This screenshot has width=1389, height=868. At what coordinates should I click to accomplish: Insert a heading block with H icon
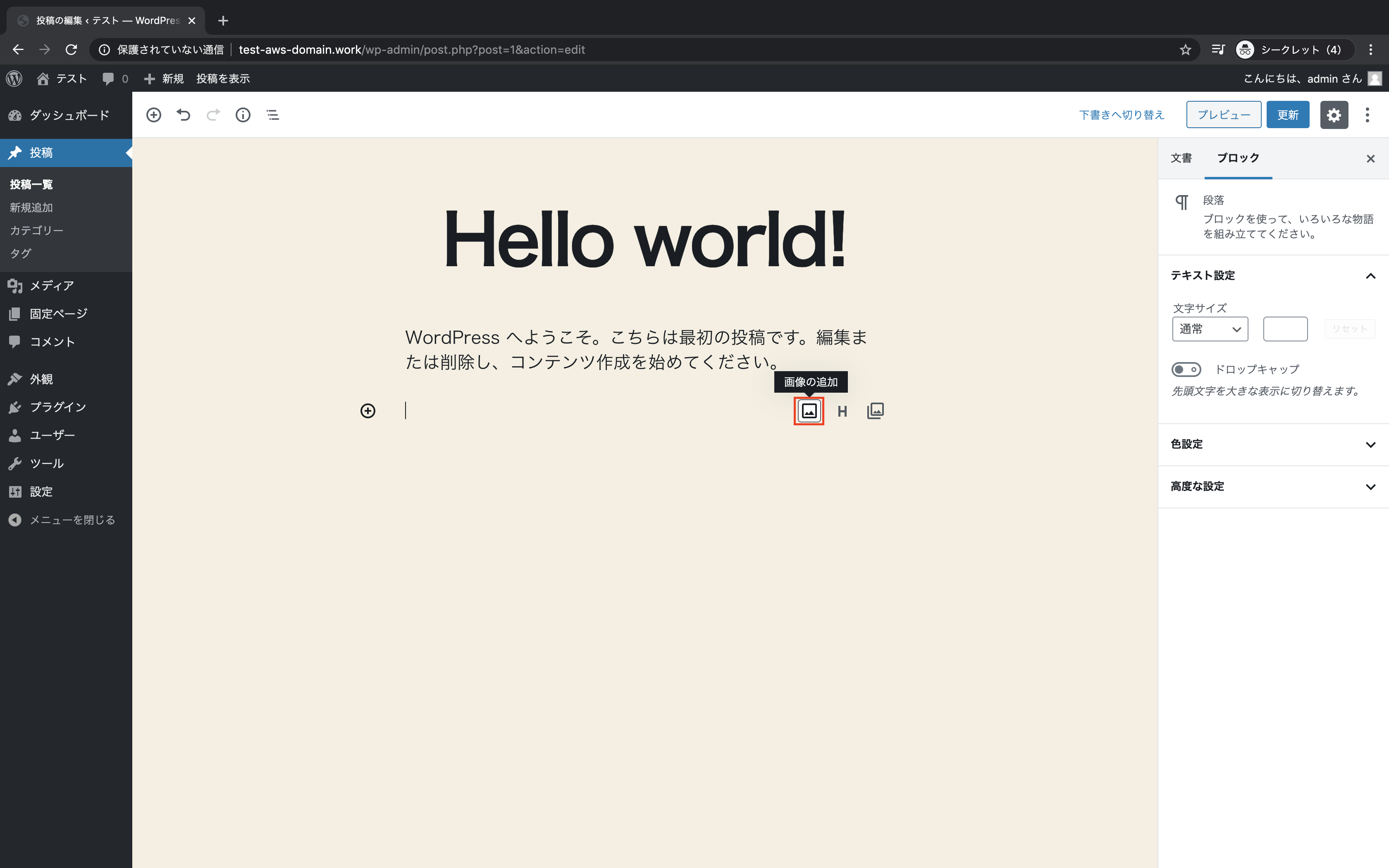(842, 411)
